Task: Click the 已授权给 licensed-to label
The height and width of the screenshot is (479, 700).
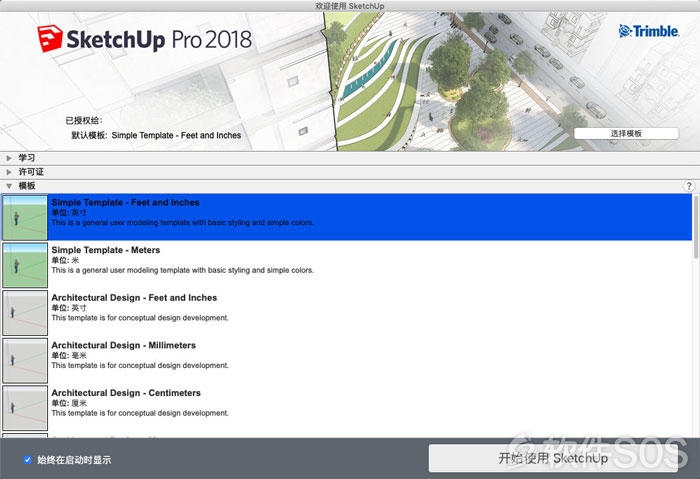Action: click(84, 121)
